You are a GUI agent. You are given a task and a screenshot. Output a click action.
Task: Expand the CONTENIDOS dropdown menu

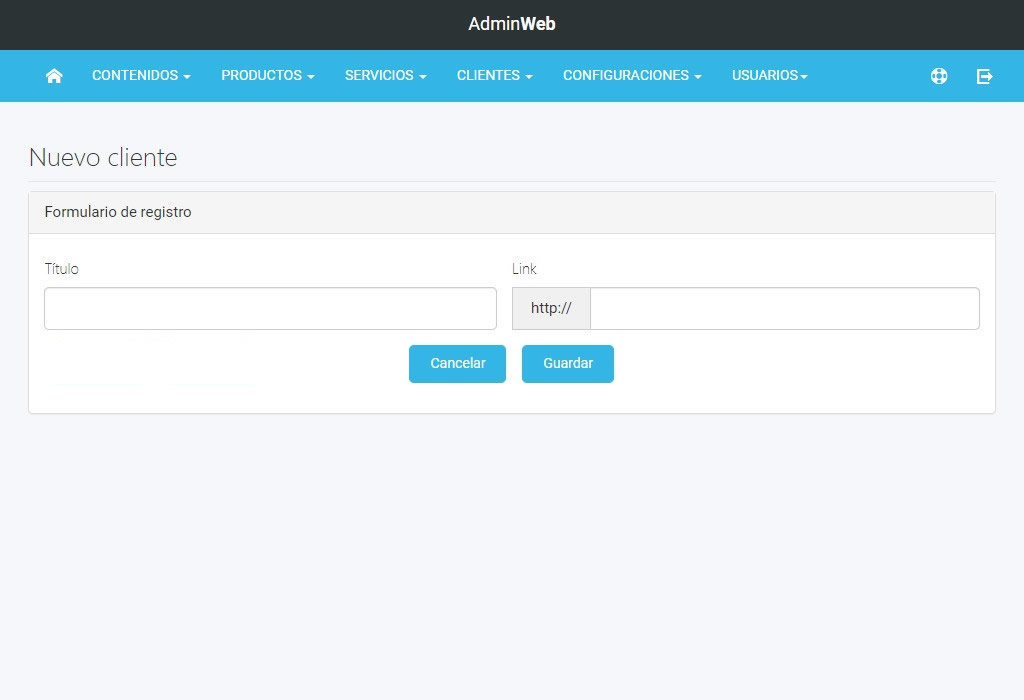point(140,75)
